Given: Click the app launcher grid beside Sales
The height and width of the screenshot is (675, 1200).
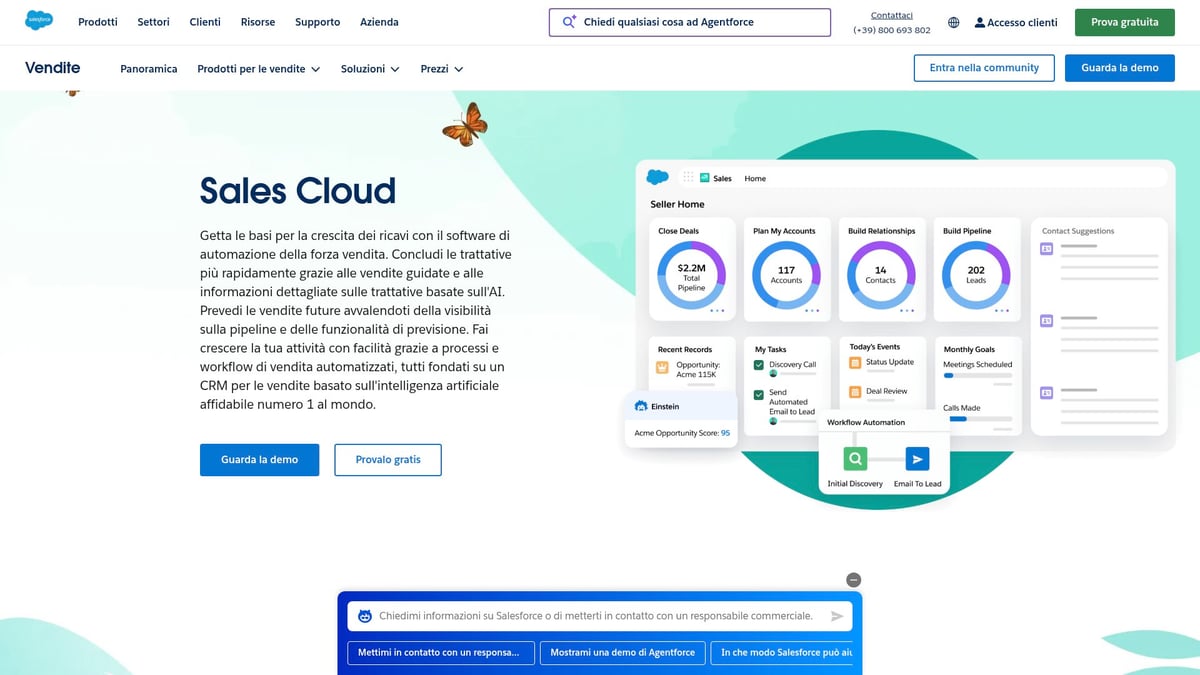Looking at the screenshot, I should 688,176.
